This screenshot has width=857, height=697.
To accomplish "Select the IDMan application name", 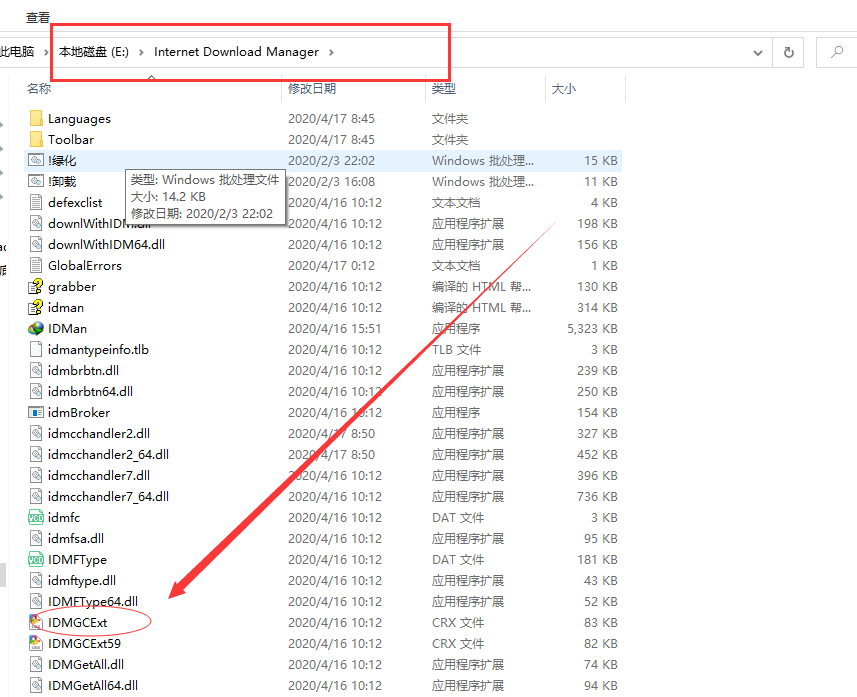I will (67, 329).
